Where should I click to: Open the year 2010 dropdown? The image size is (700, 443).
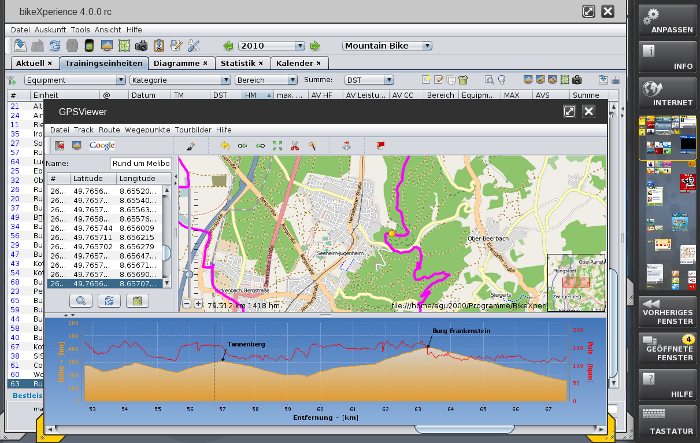271,46
